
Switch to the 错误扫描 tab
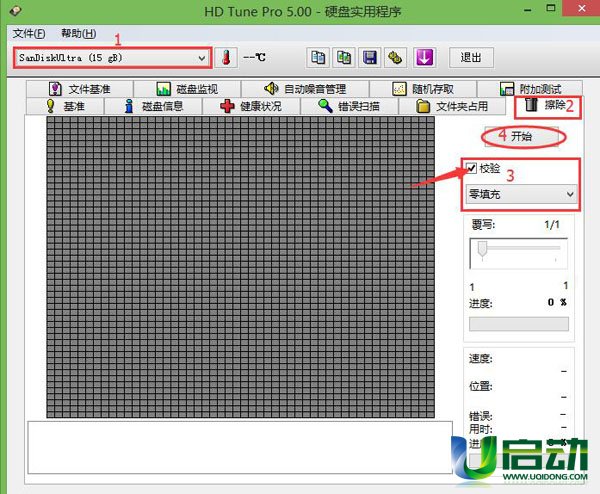pos(349,106)
